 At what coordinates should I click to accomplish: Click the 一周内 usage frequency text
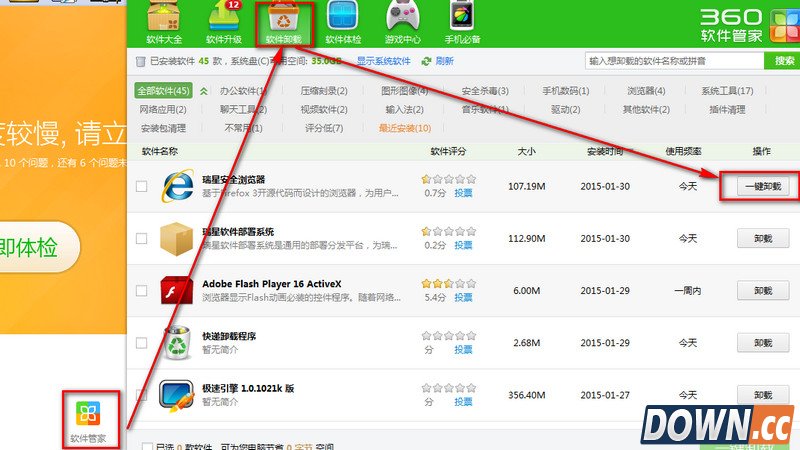pyautogui.click(x=688, y=290)
